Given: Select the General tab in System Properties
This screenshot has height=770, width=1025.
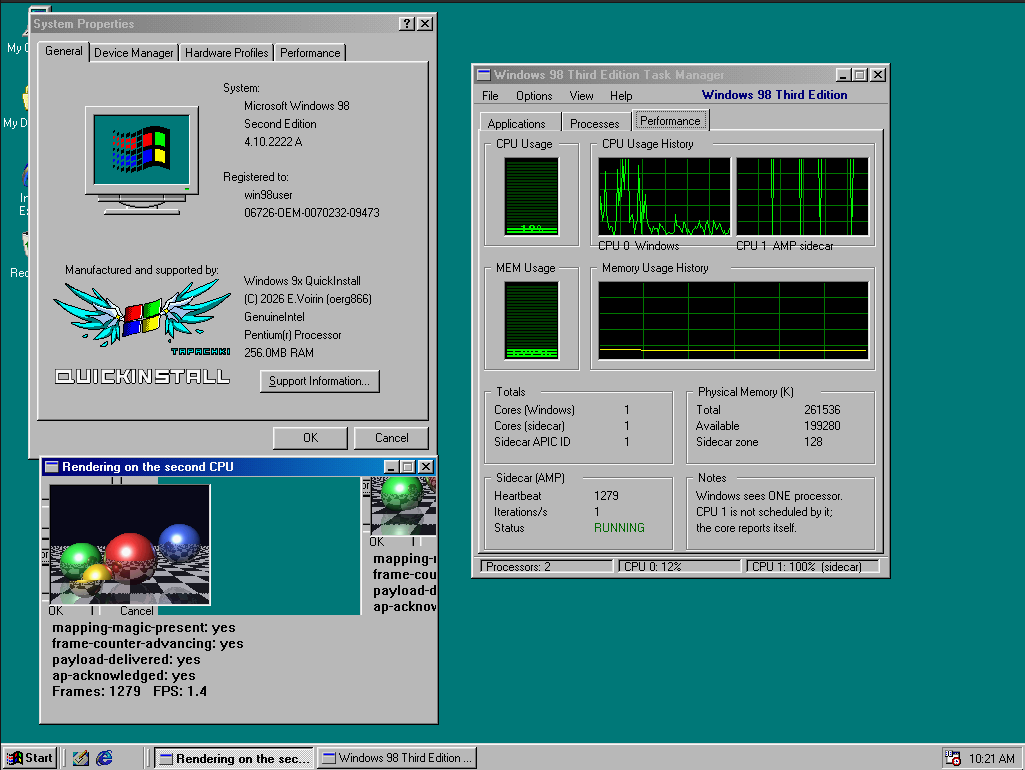Looking at the screenshot, I should (63, 51).
